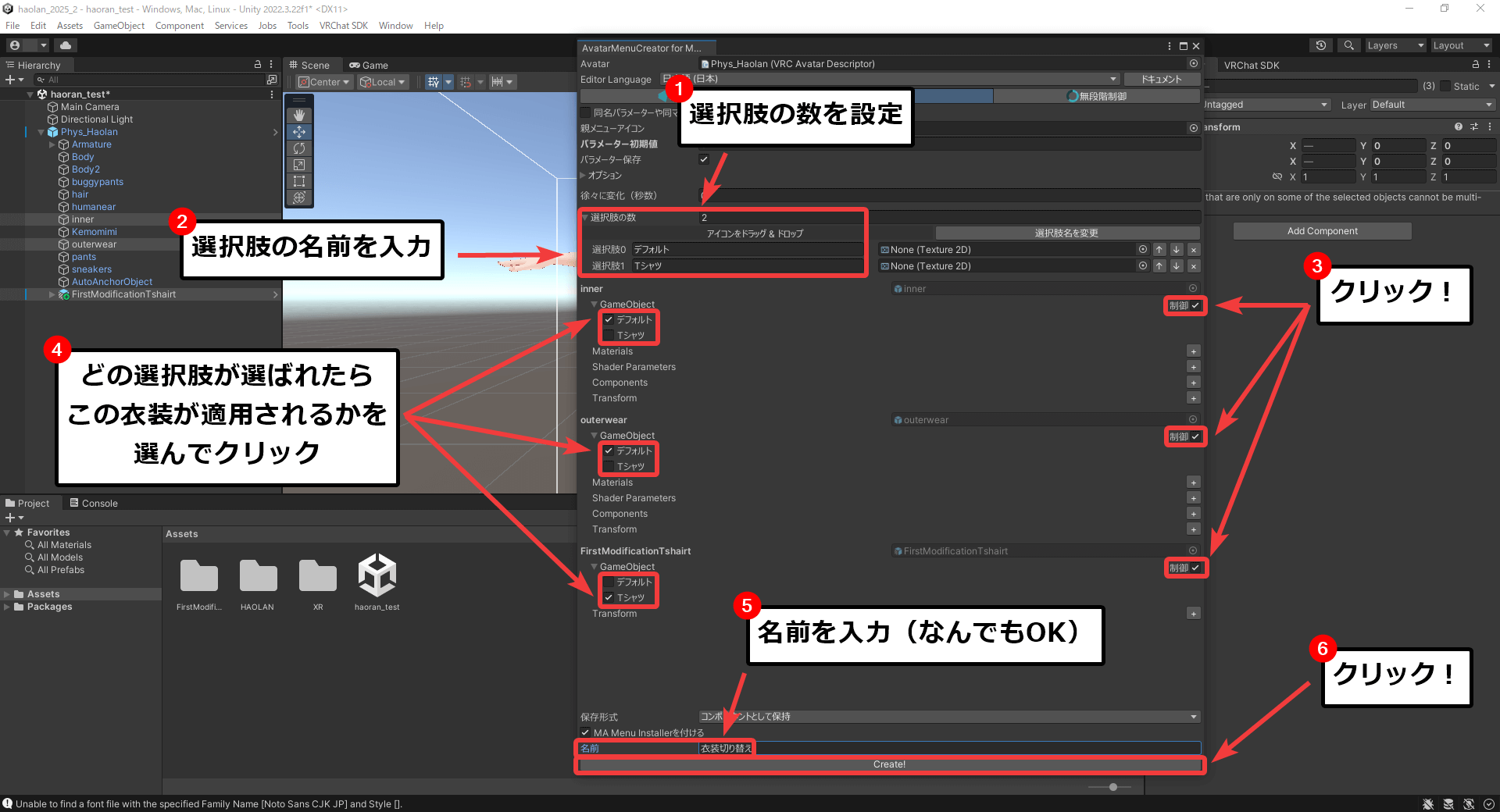Image resolution: width=1500 pixels, height=812 pixels.
Task: Check inner Tシャツ checkbox
Action: click(609, 335)
